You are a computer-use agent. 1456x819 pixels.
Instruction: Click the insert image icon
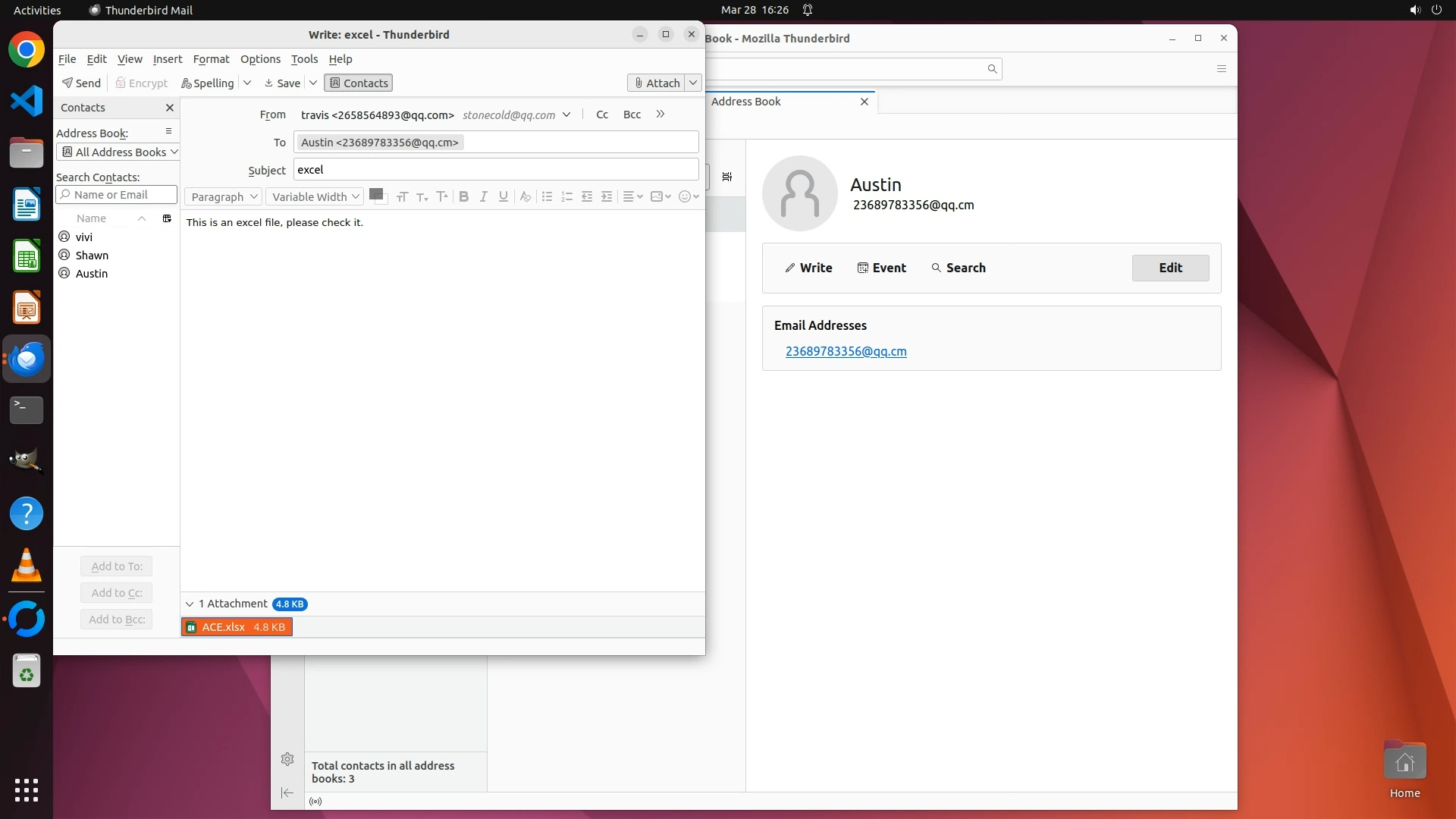(x=657, y=196)
